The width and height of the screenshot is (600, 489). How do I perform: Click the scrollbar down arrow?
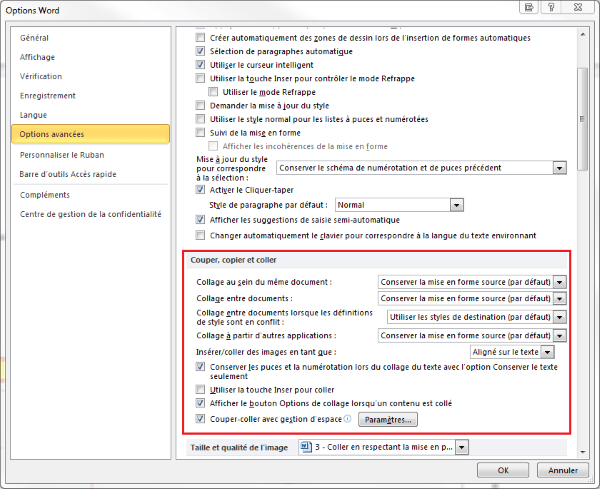click(x=583, y=452)
